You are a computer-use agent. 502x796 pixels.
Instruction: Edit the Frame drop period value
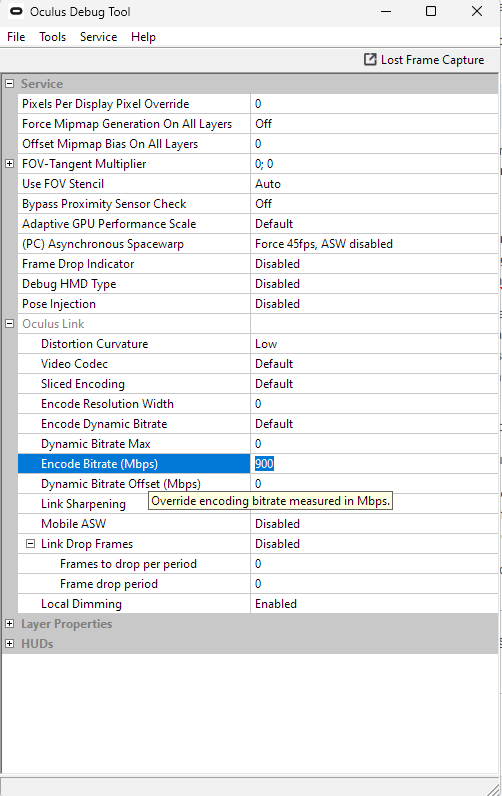374,584
